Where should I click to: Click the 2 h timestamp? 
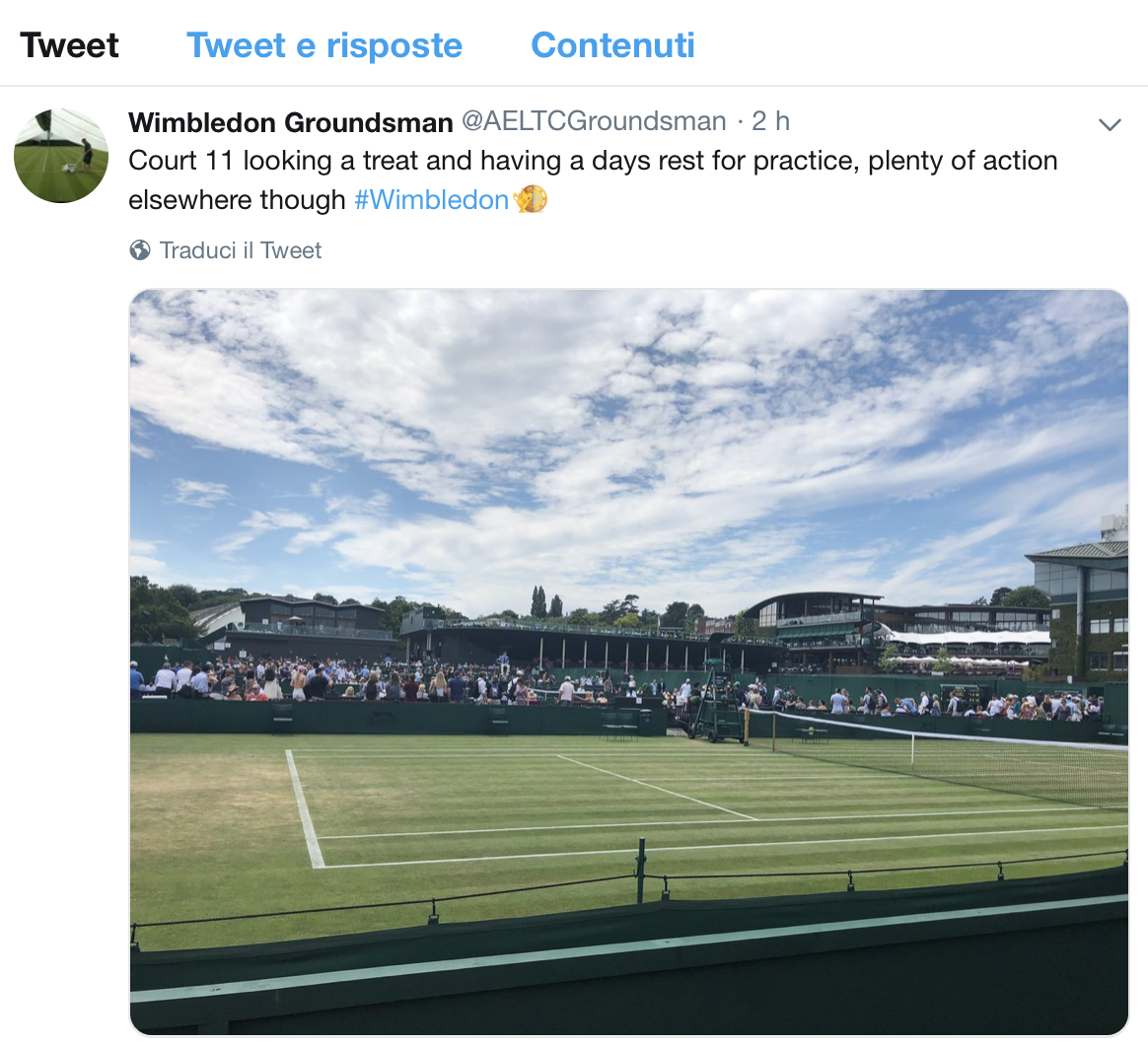pyautogui.click(x=770, y=121)
